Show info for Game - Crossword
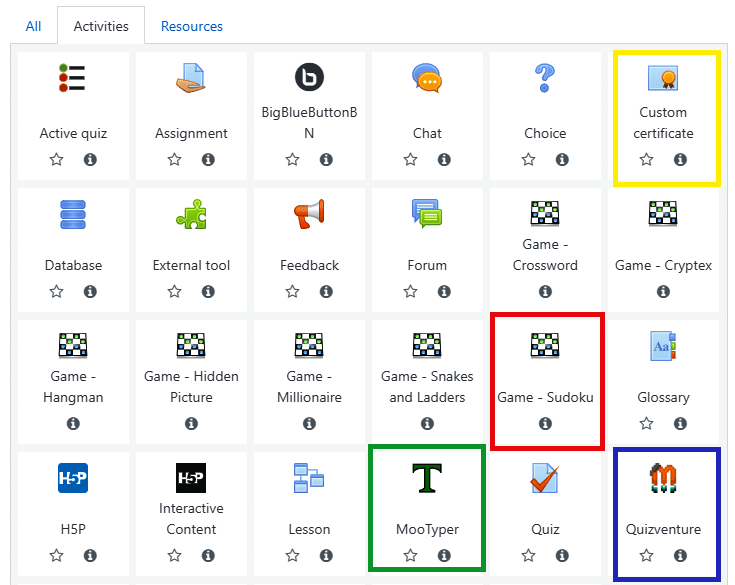Image resolution: width=735 pixels, height=585 pixels. click(545, 292)
